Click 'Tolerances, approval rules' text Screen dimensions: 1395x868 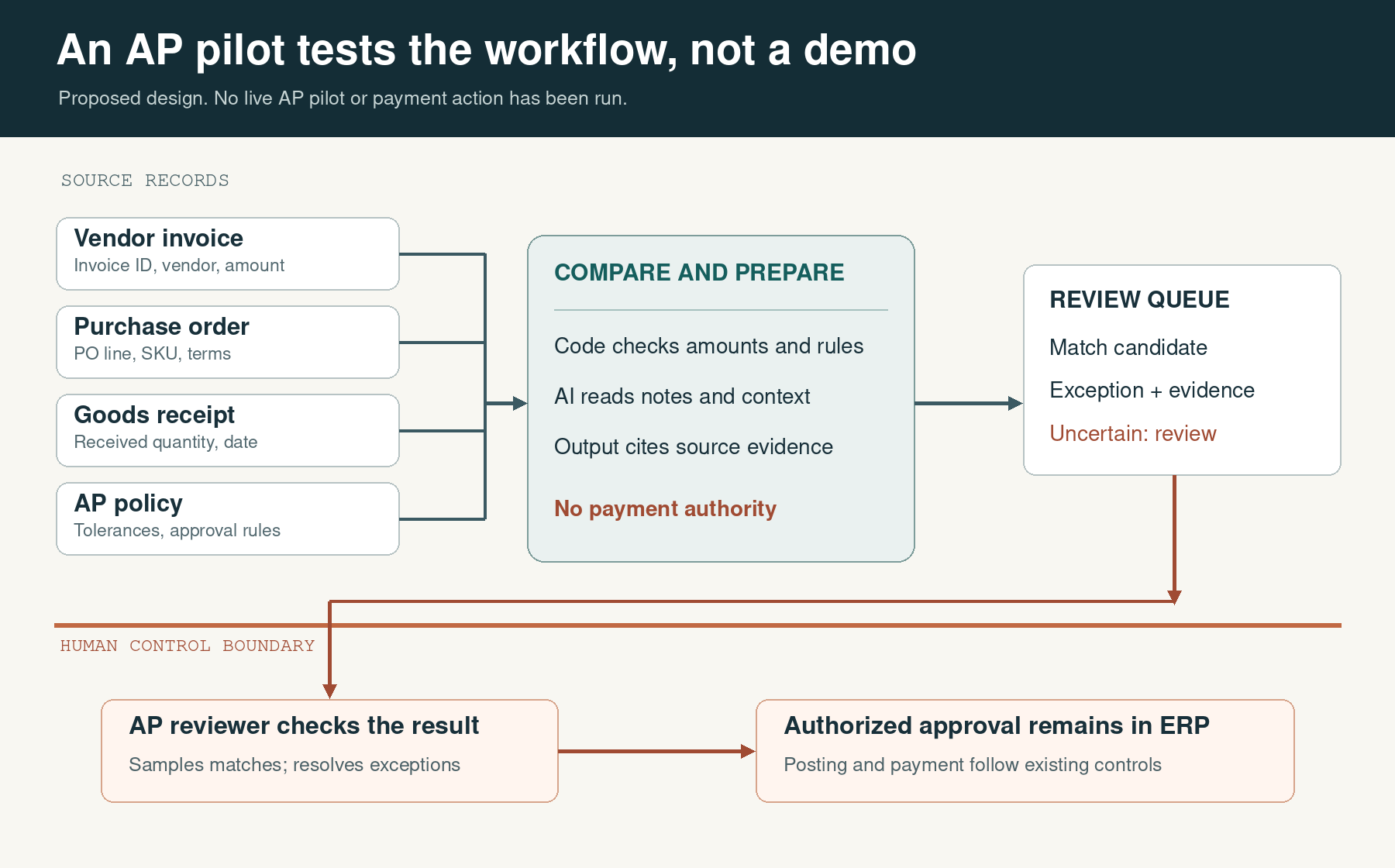tap(177, 530)
